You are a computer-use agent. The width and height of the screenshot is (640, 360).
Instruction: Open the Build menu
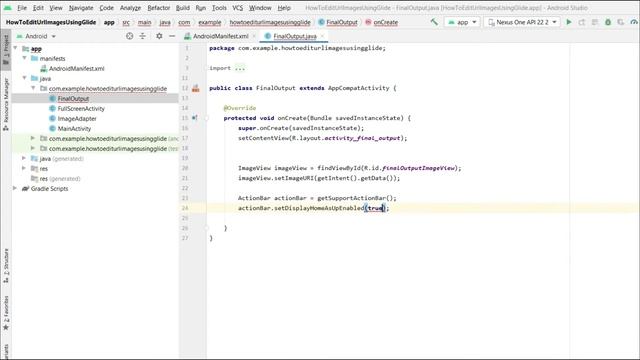182,8
